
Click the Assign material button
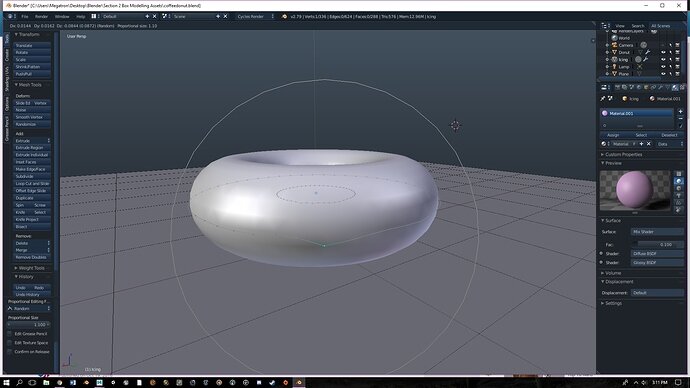pyautogui.click(x=613, y=135)
